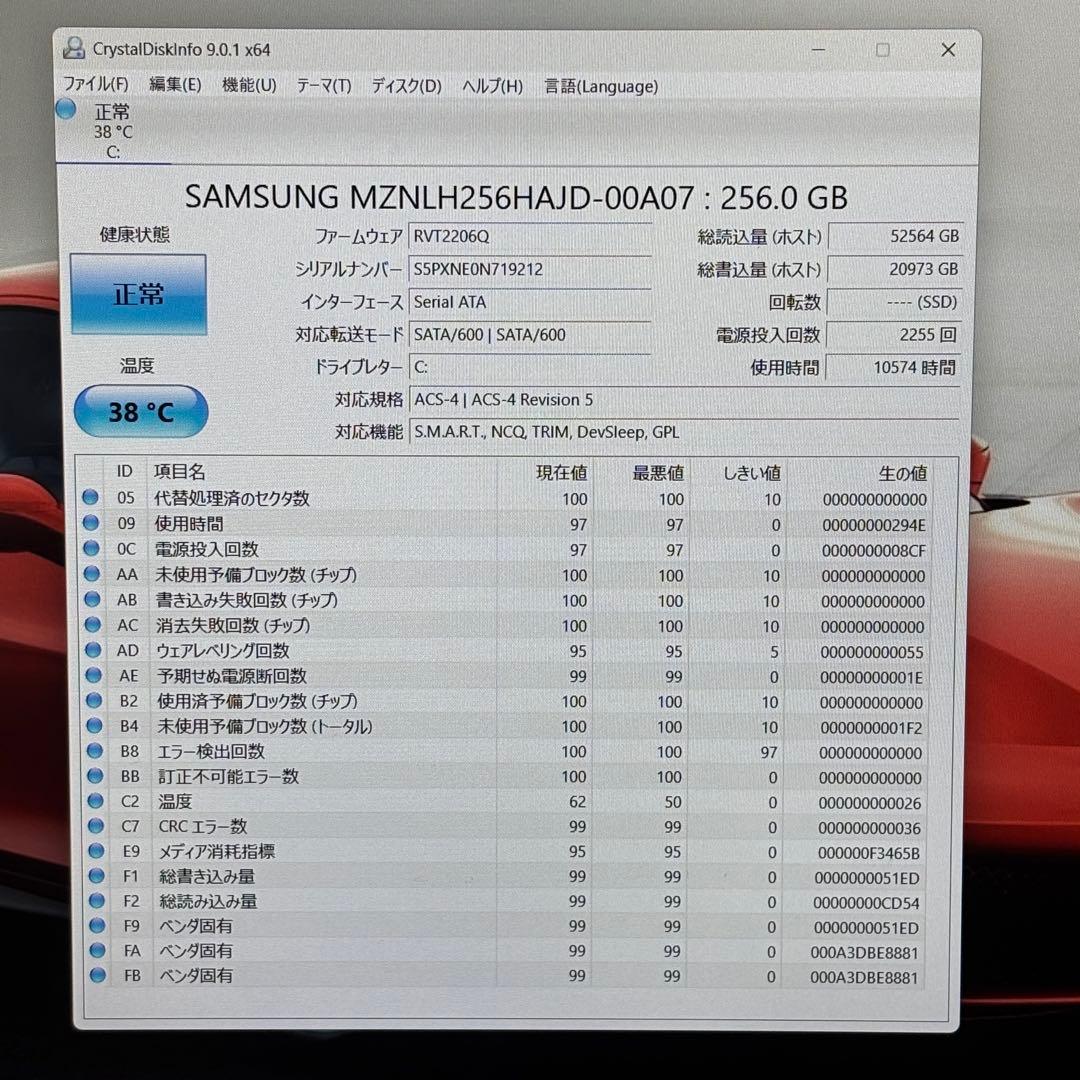Click raw value 00000000CD54
The image size is (1080, 1080).
tap(866, 902)
